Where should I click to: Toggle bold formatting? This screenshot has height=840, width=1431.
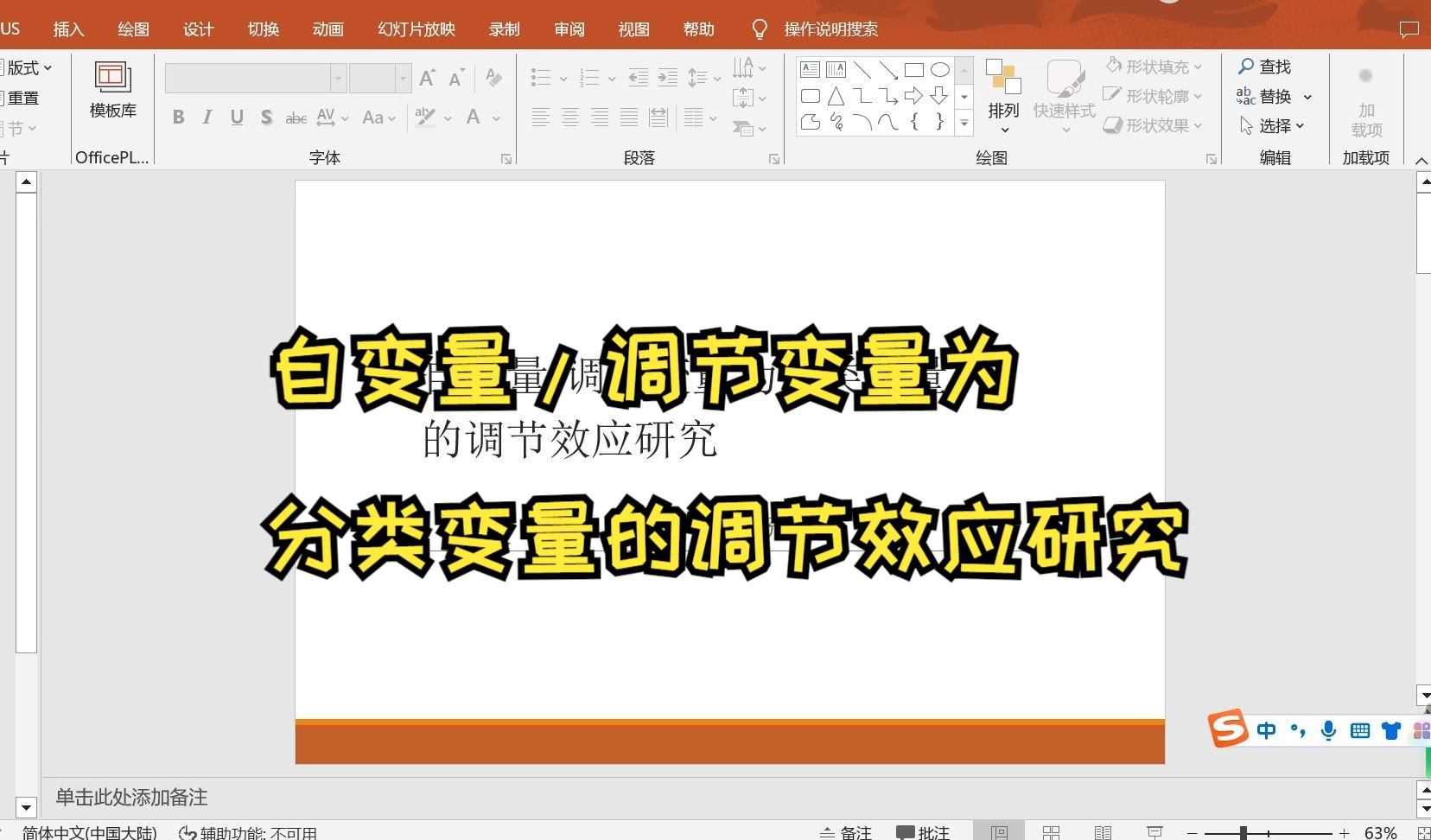coord(178,117)
